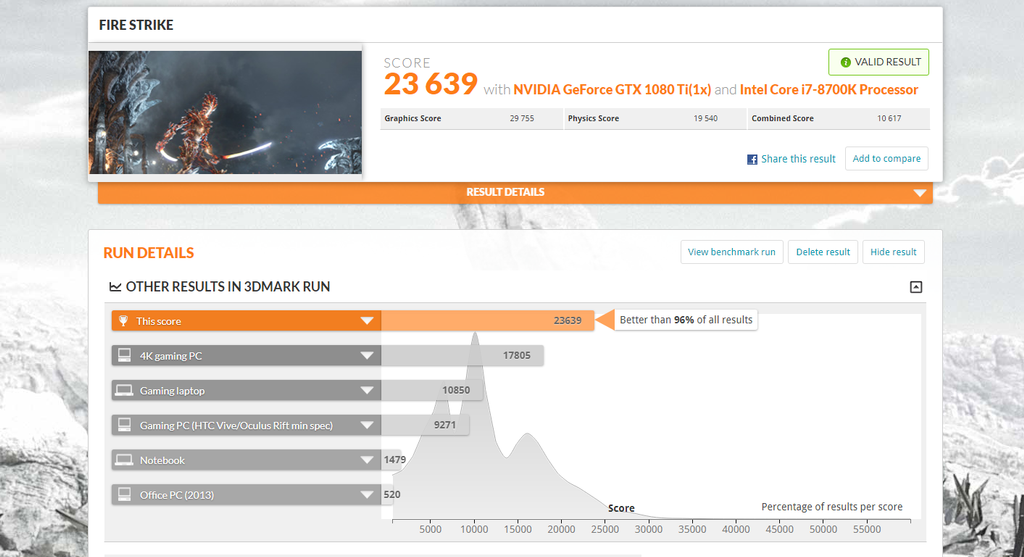The image size is (1024, 557).
Task: Click the Graphics Score value 29 755
Action: pyautogui.click(x=522, y=118)
